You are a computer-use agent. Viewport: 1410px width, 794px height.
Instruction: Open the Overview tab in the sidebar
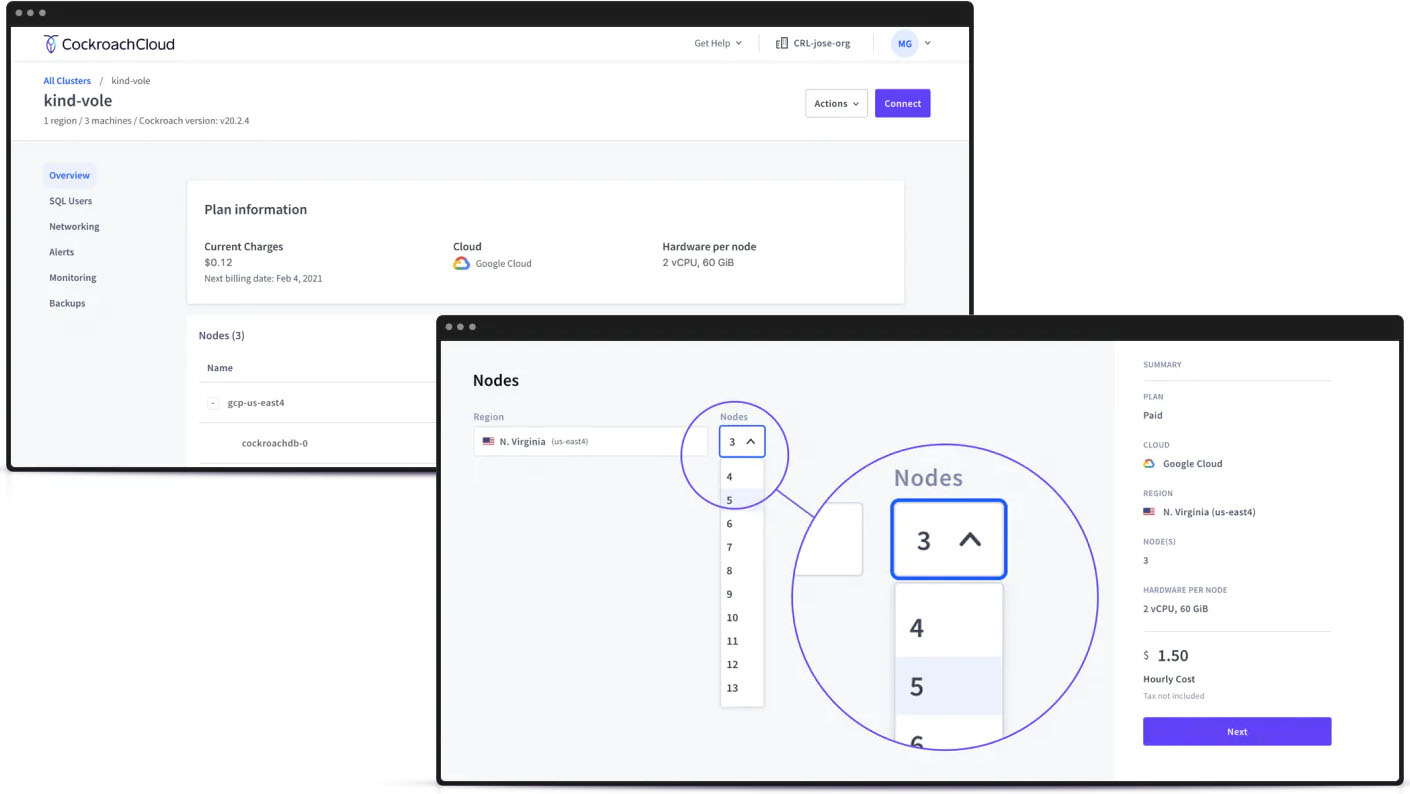(70, 176)
